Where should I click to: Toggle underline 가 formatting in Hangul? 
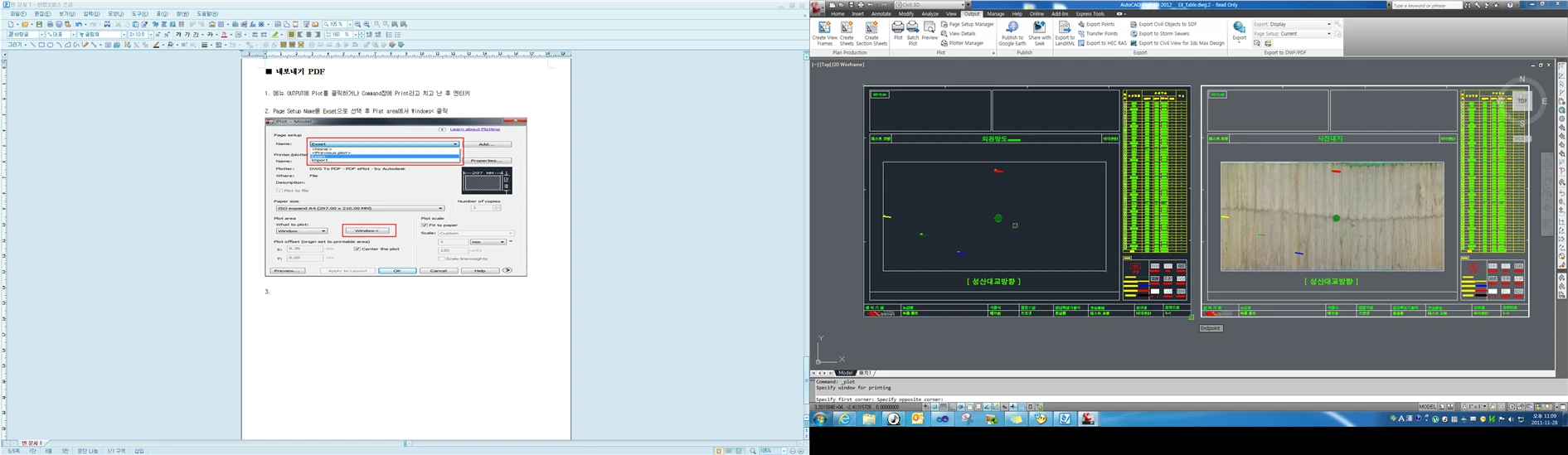tap(195, 35)
